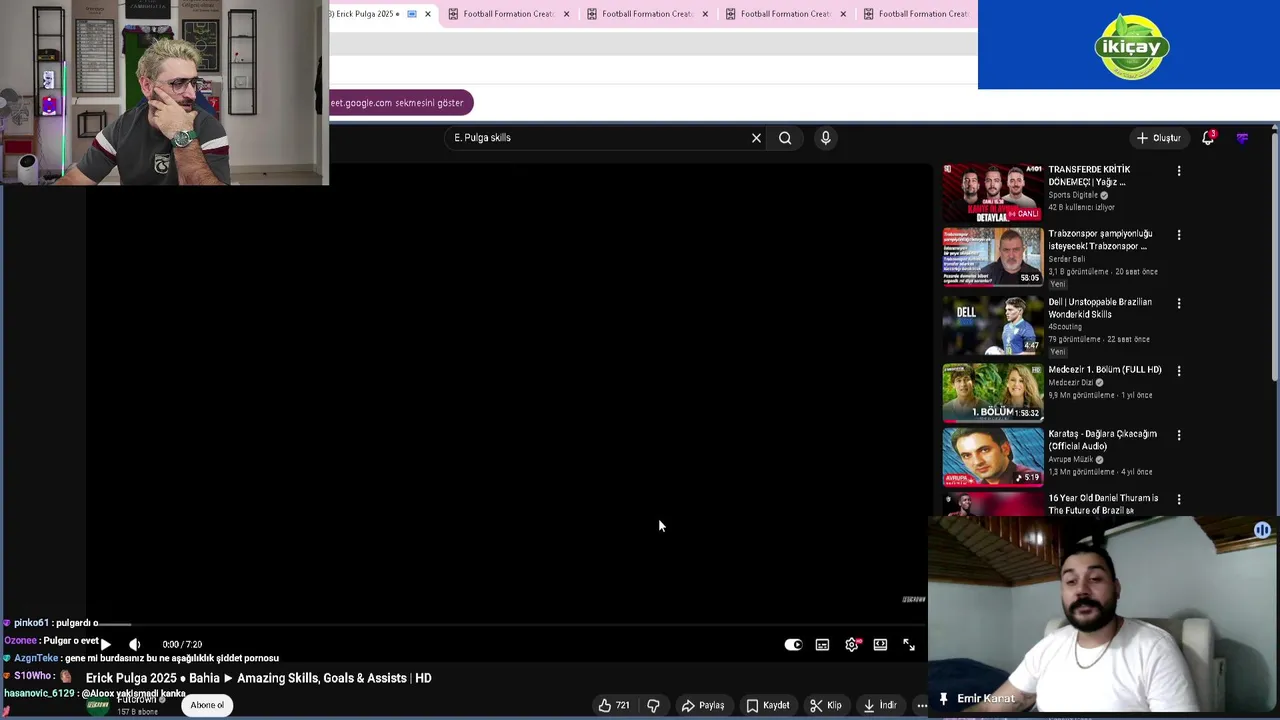This screenshot has height=720, width=1280.
Task: Switch to the last visible Football Formation tab
Action: (x=915, y=14)
